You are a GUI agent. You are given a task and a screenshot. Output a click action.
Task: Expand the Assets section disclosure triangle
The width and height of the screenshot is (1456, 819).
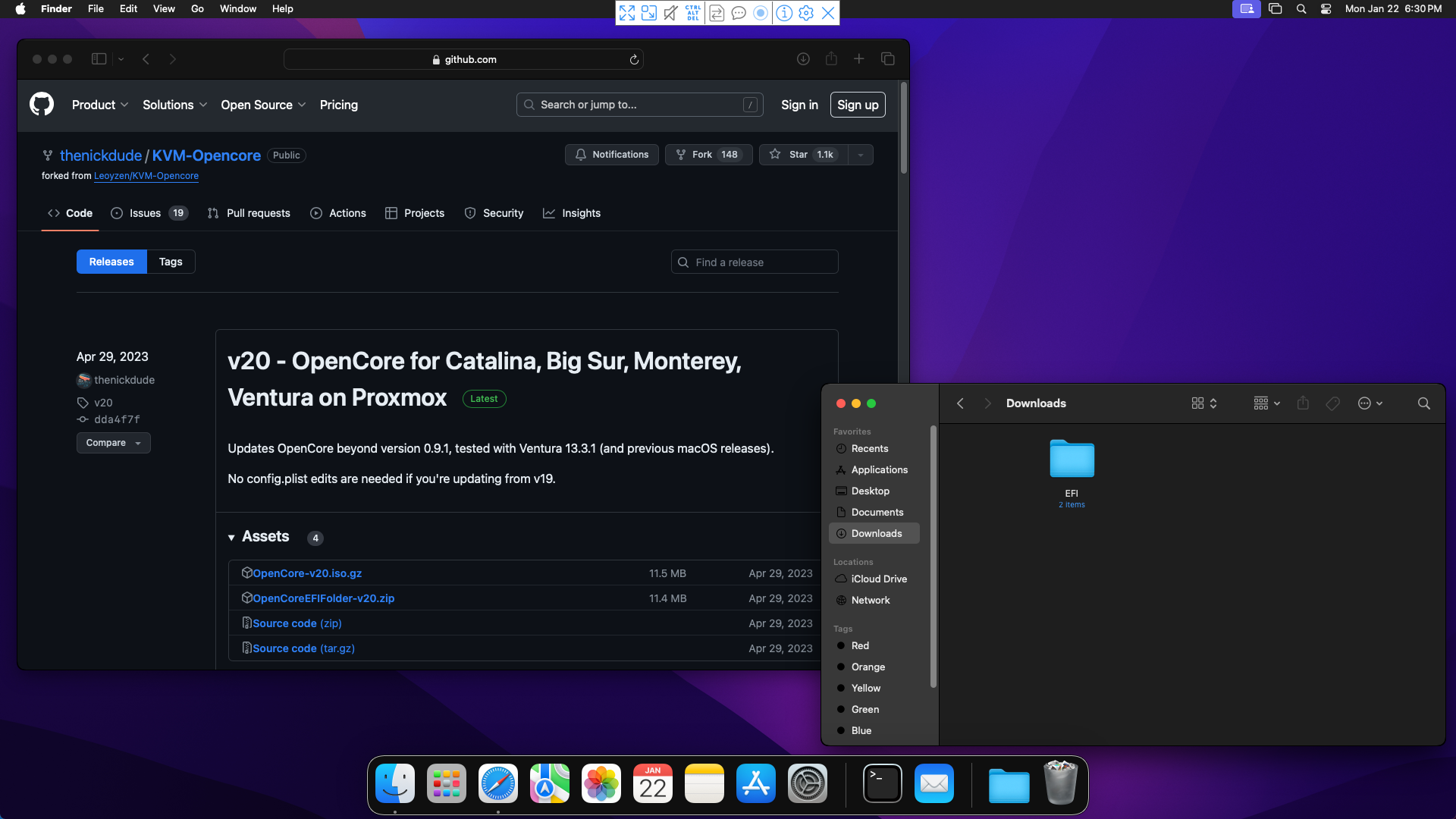(x=231, y=537)
